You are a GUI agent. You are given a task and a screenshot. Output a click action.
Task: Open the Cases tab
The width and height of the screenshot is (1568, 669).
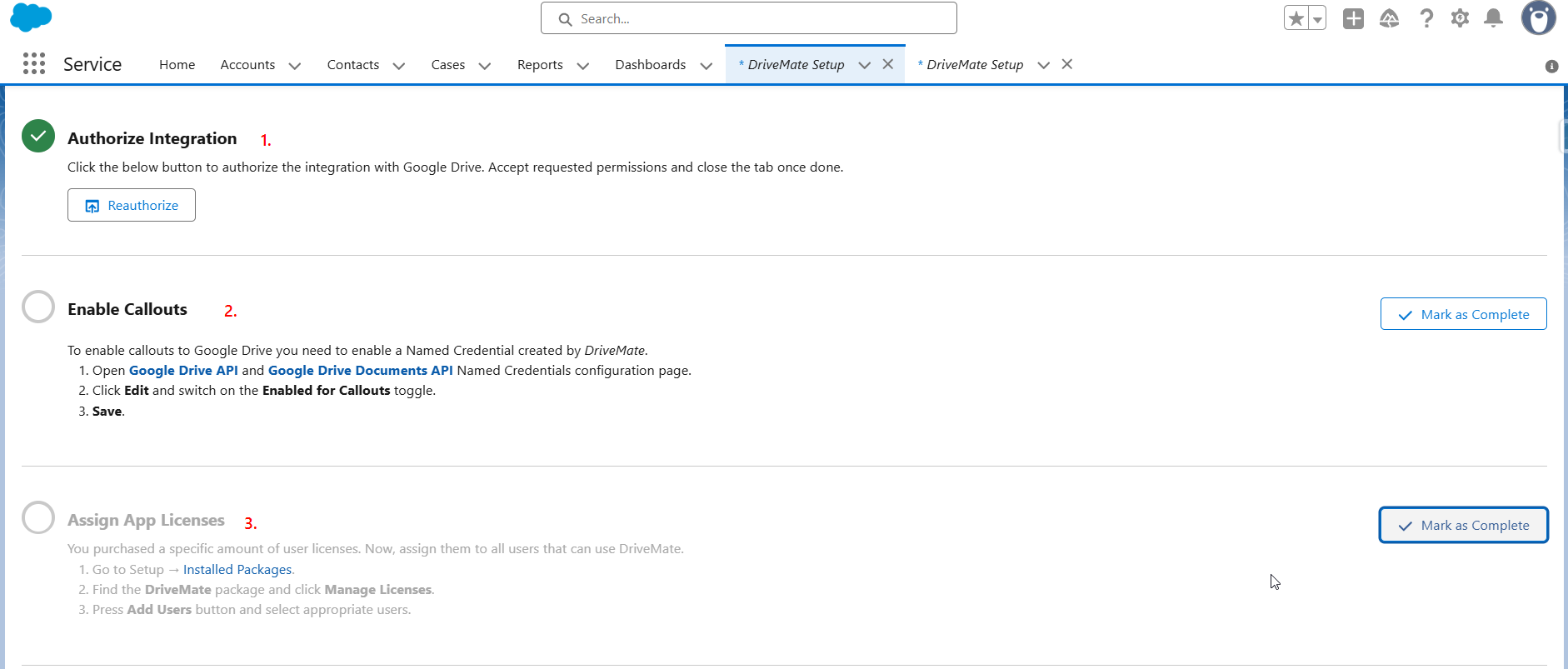pyautogui.click(x=448, y=64)
